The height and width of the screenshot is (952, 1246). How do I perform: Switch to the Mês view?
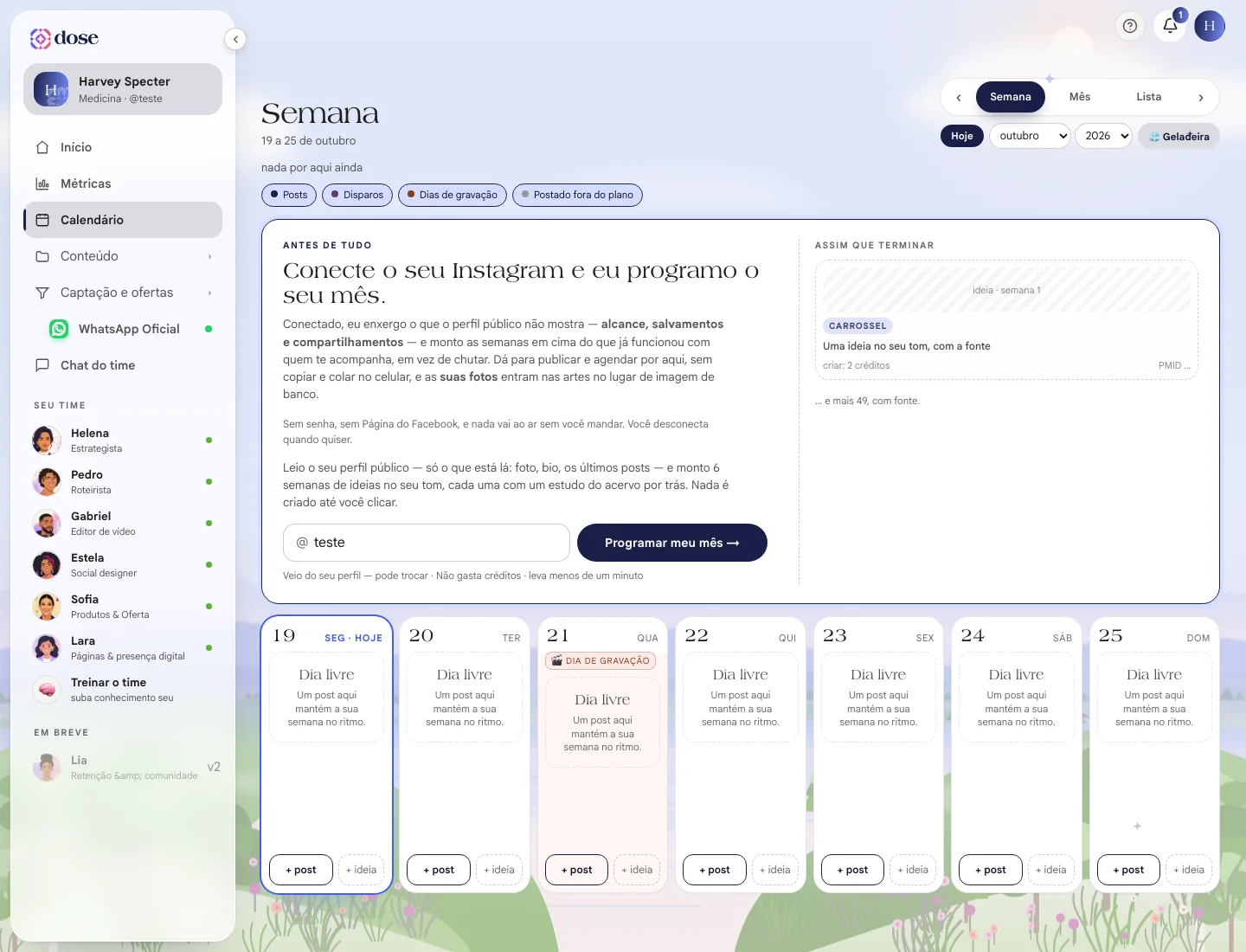1080,97
